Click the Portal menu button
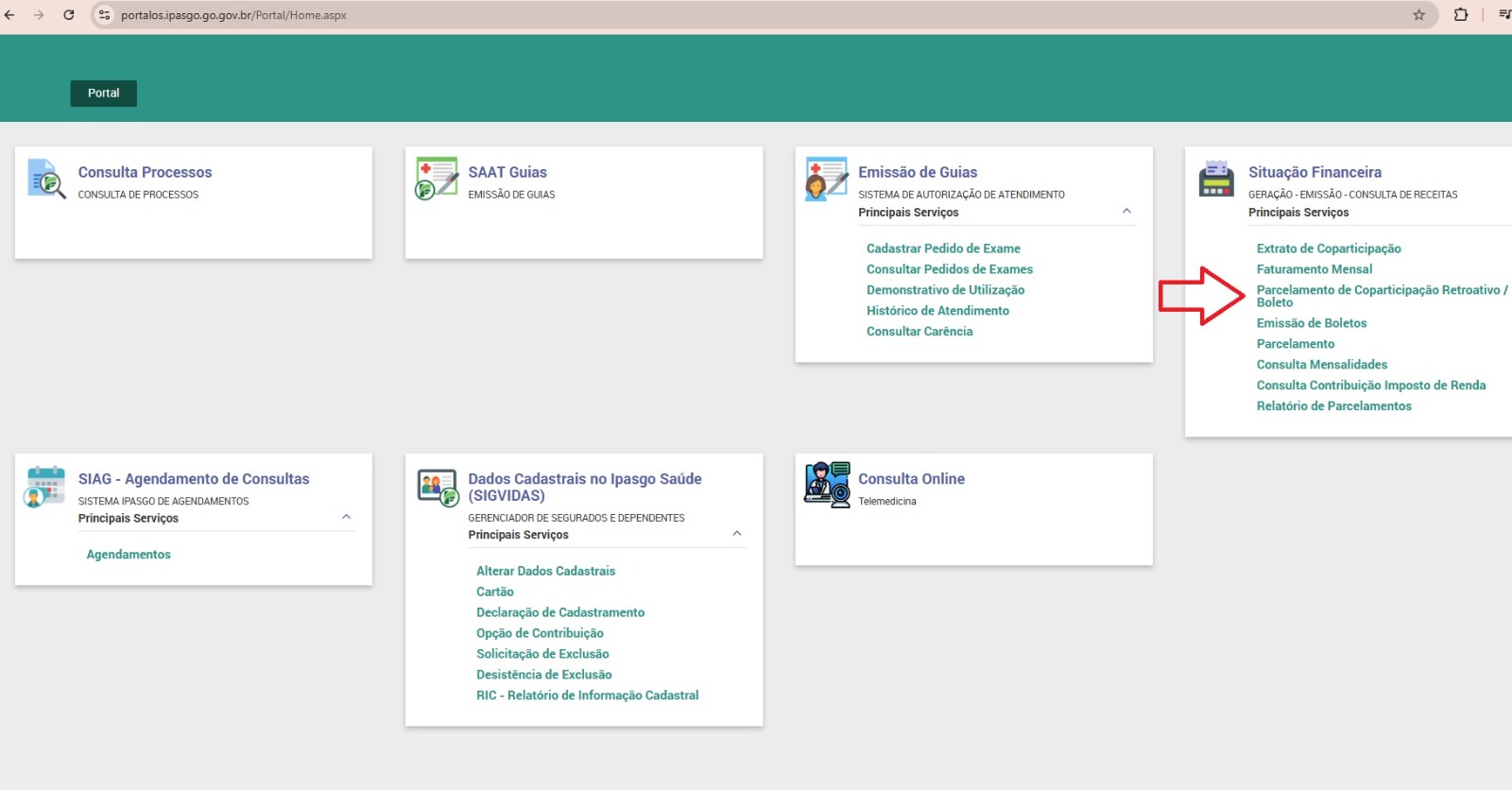This screenshot has width=1512, height=790. [104, 94]
